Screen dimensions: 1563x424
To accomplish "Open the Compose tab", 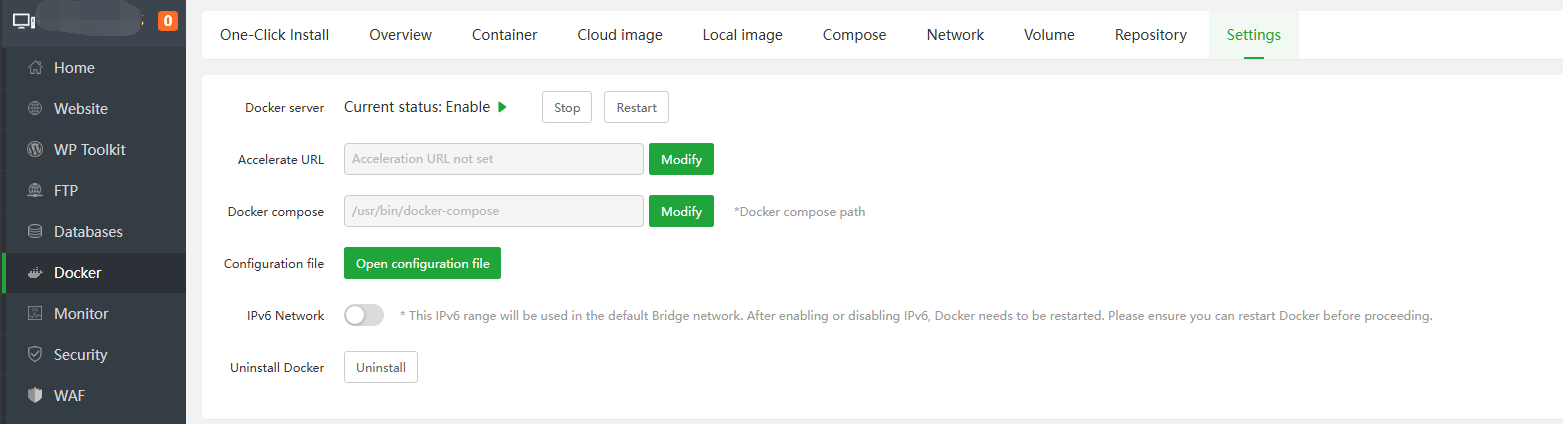I will 854,35.
